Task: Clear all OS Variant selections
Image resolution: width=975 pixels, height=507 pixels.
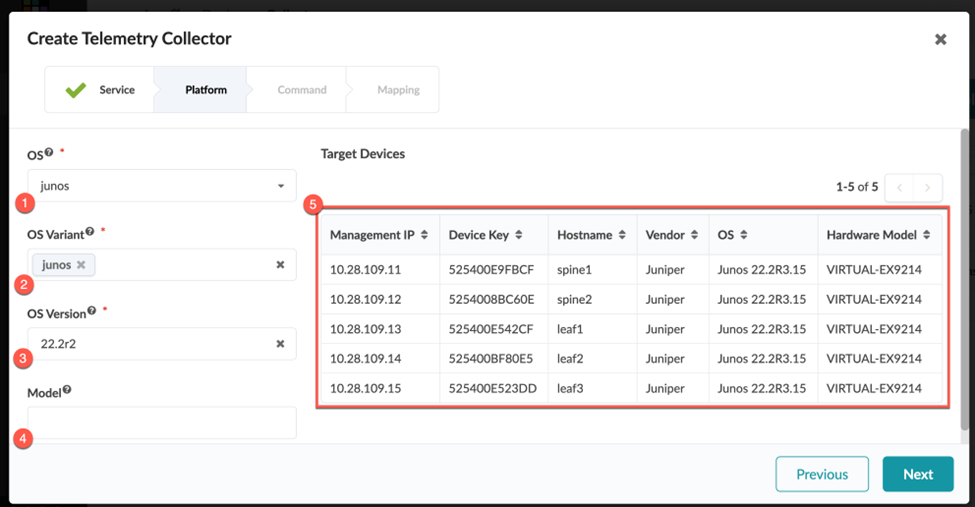Action: (x=280, y=265)
